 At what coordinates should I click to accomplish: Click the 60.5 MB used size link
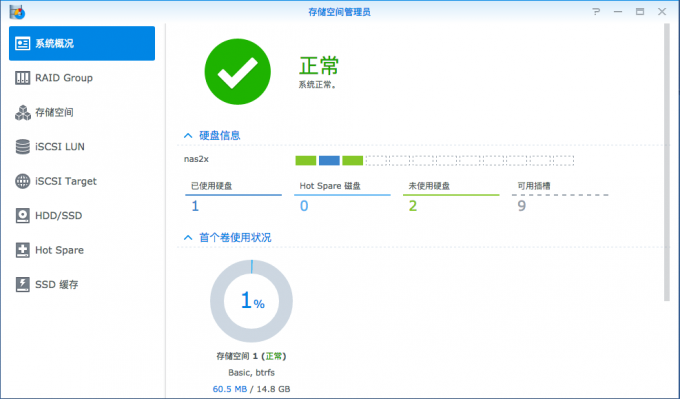tap(229, 389)
